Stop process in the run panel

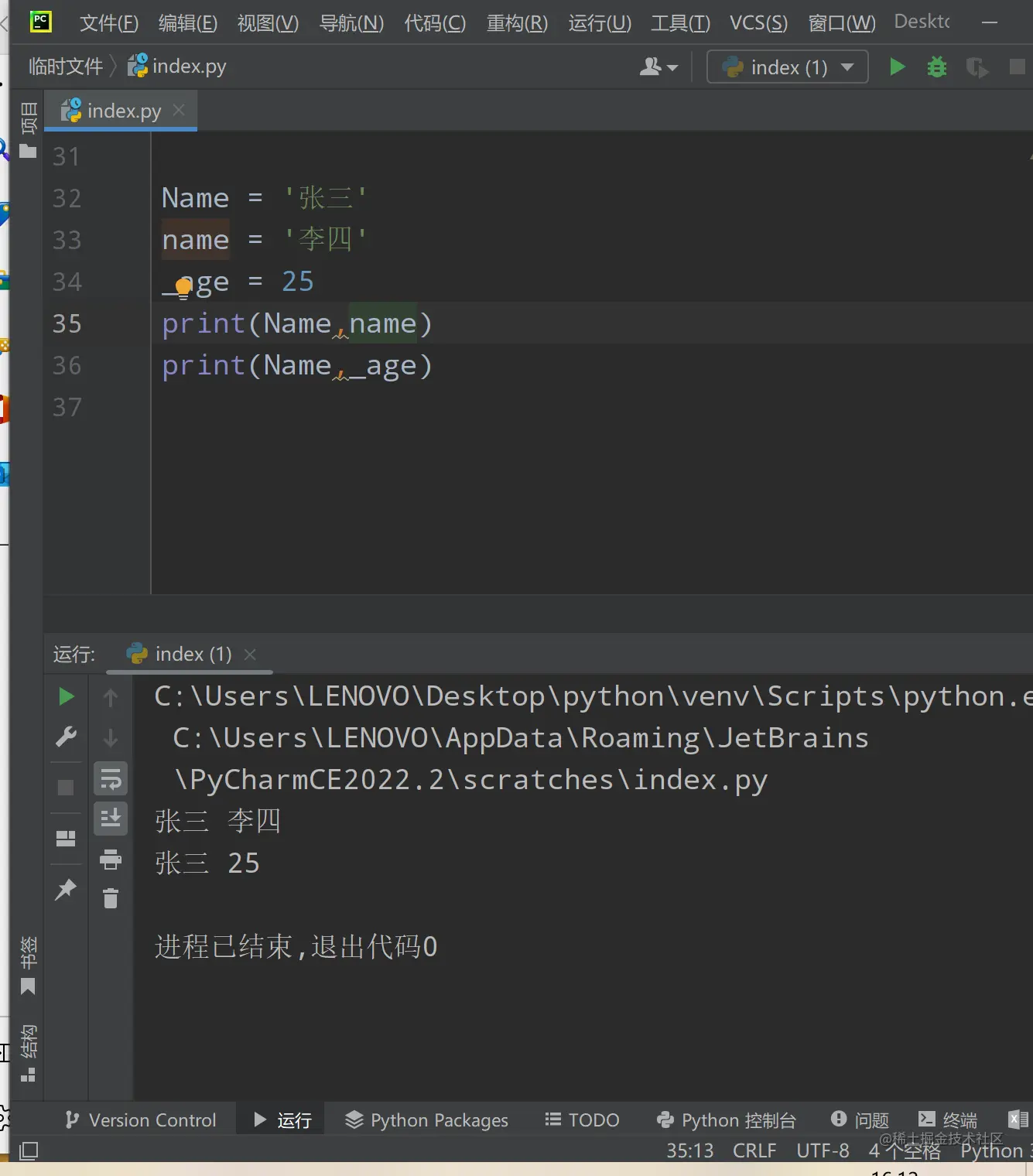click(66, 787)
